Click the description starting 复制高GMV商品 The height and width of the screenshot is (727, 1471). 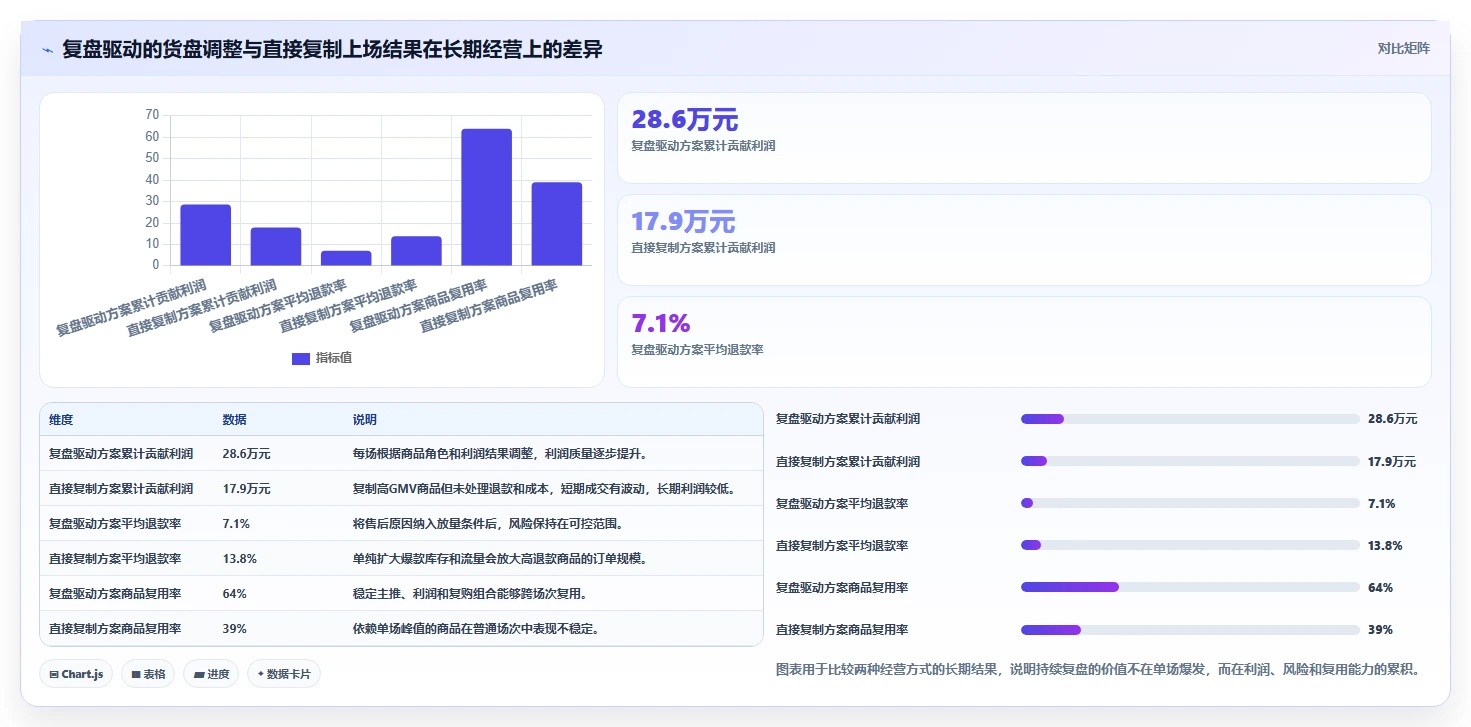click(546, 489)
